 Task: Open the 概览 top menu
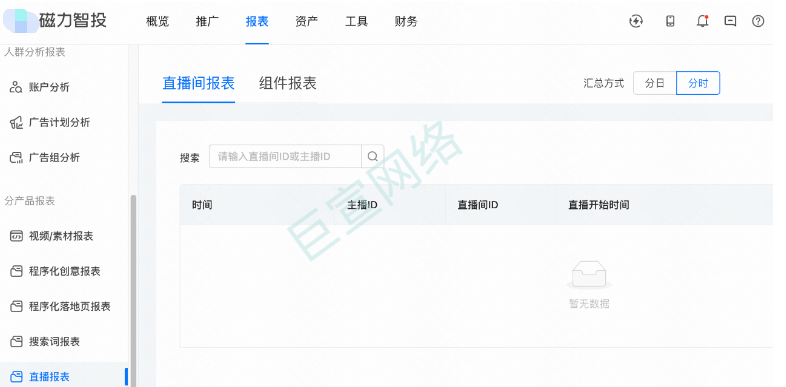(157, 22)
